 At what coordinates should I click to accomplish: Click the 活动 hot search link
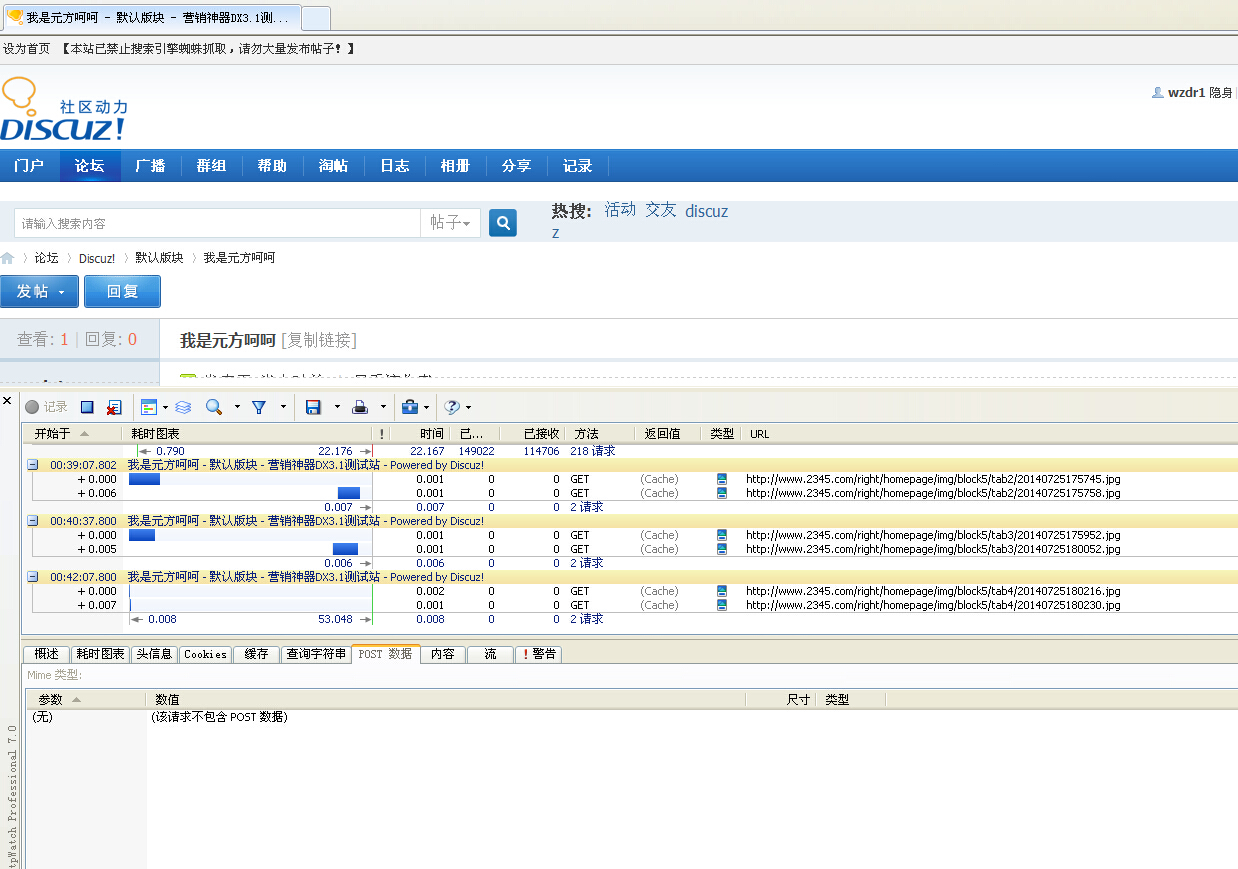coord(620,210)
